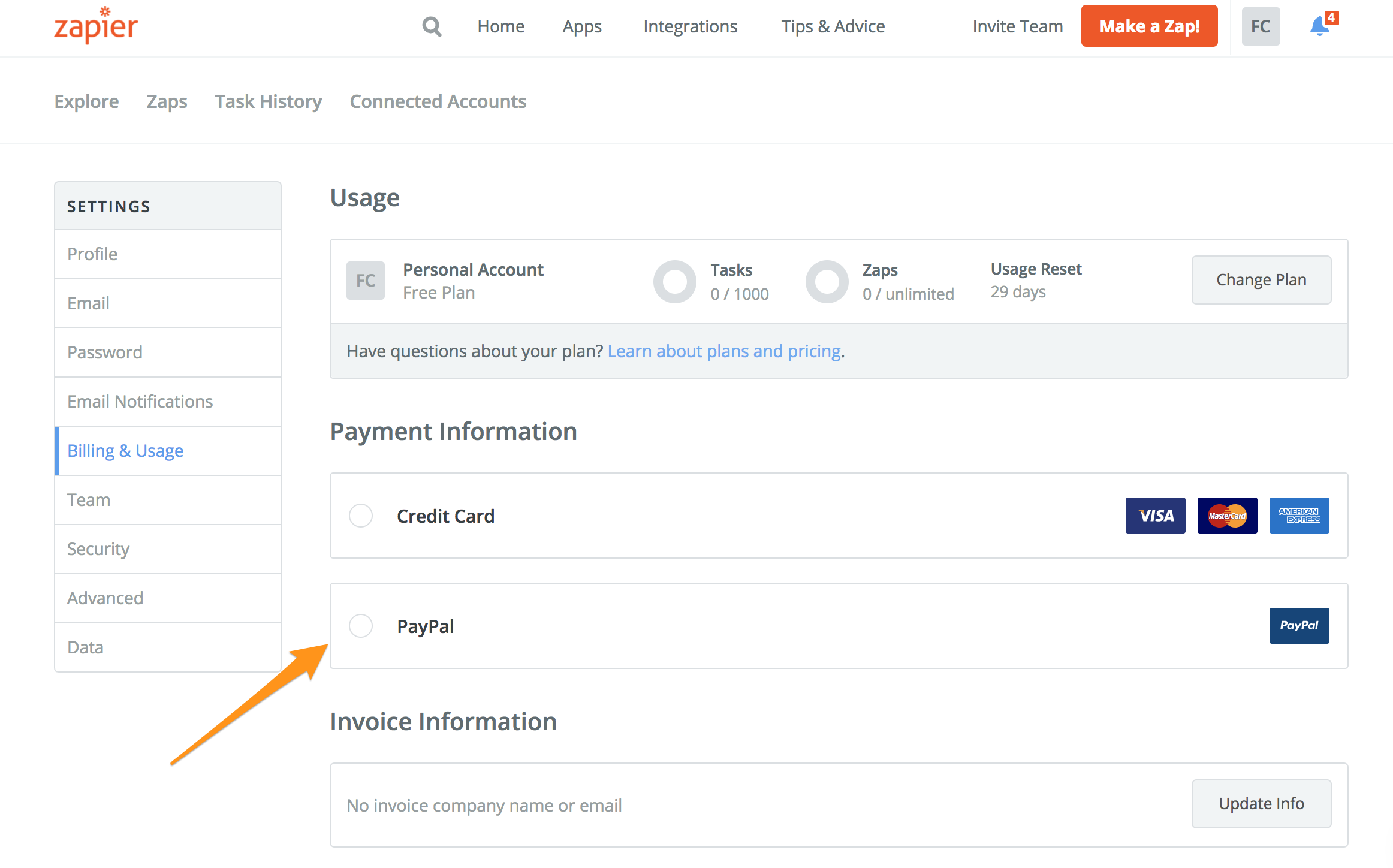This screenshot has height=868, width=1393.
Task: Click Change Plan button
Action: pyautogui.click(x=1261, y=280)
